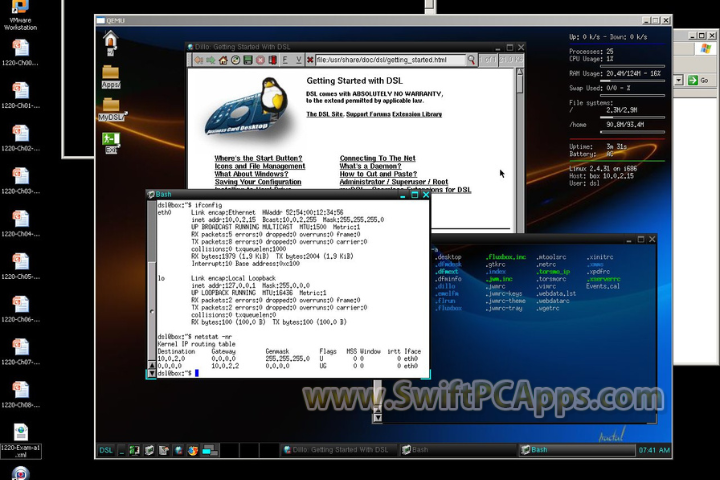Launch the terminal icon in DSL taskbar

click(x=149, y=451)
